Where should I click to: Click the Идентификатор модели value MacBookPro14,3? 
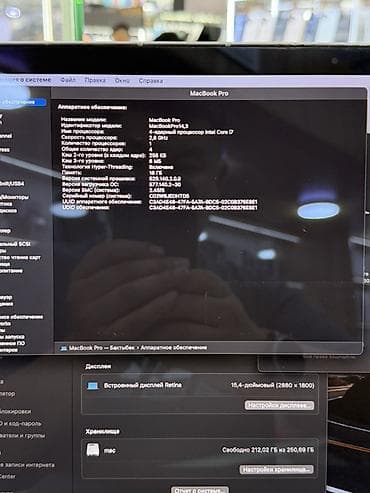[x=168, y=126]
